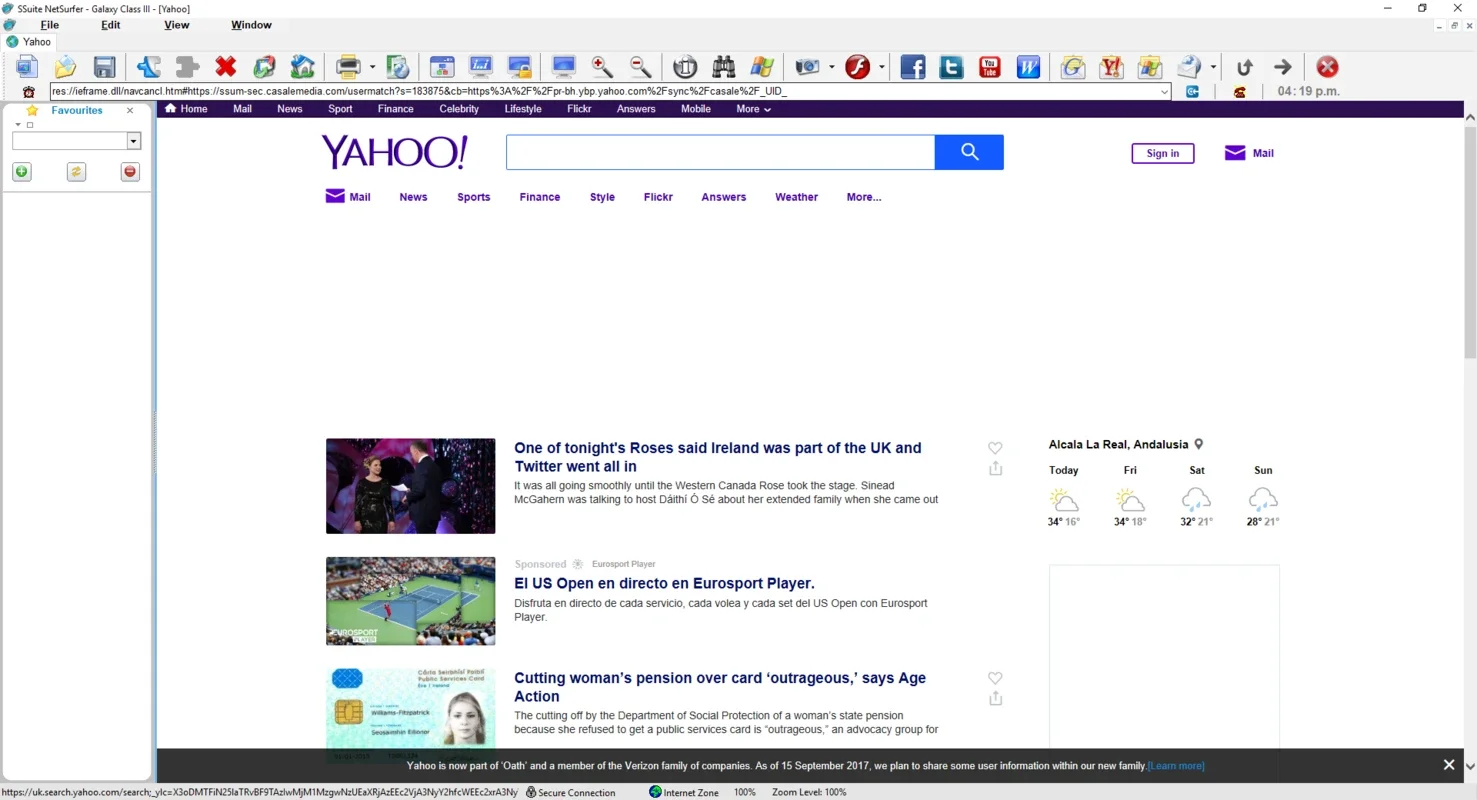The image size is (1477, 800).
Task: Open the File menu
Action: tap(49, 25)
